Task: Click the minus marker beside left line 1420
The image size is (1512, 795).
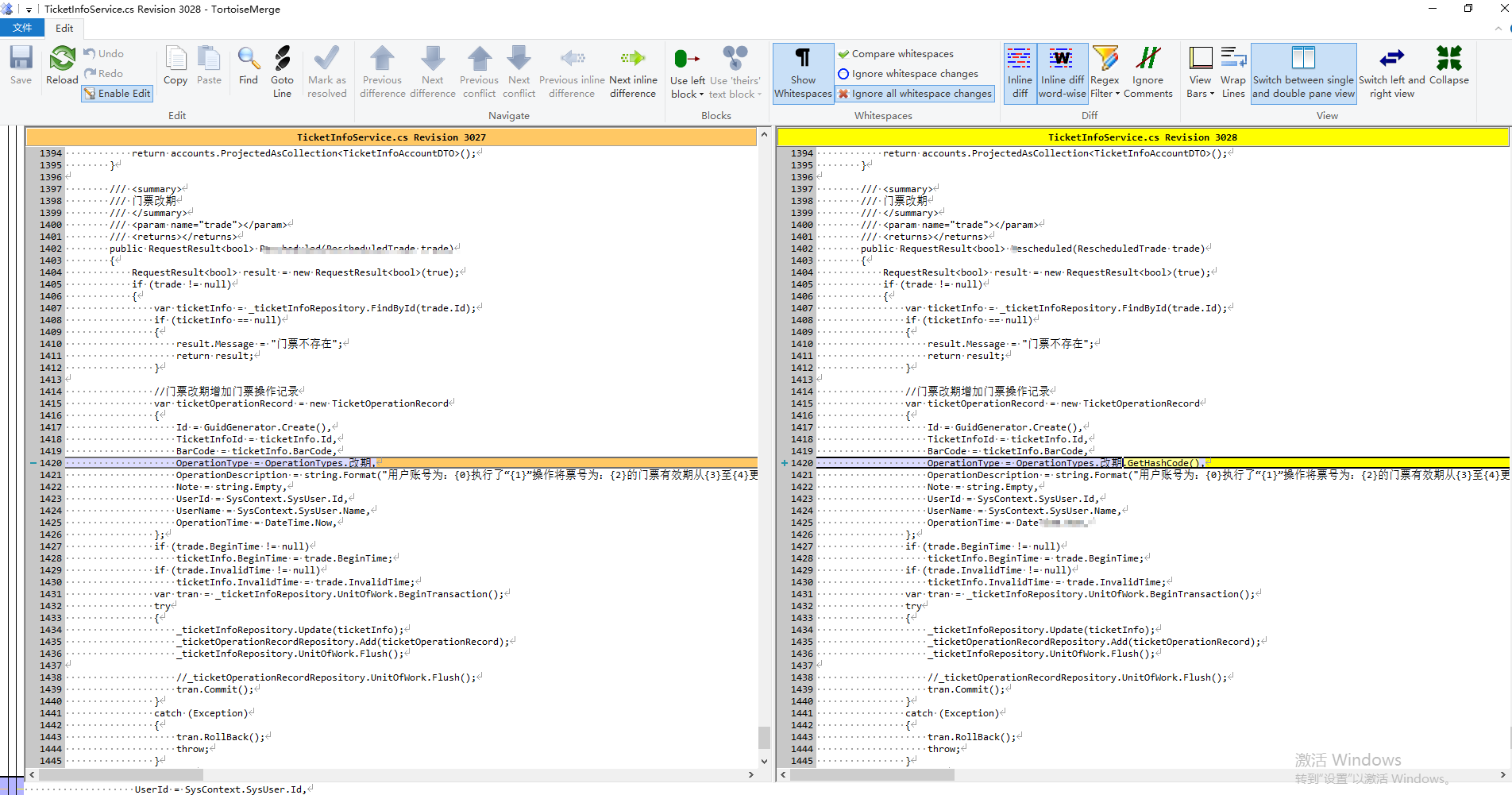Action: click(33, 463)
